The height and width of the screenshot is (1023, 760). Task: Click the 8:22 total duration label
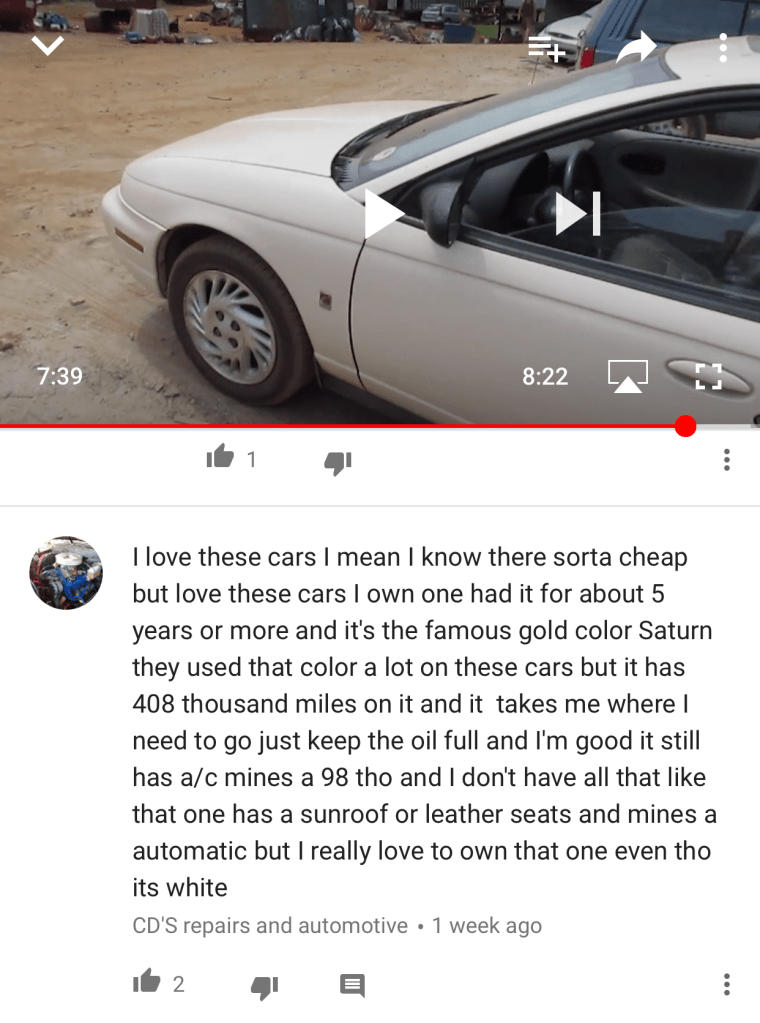545,376
